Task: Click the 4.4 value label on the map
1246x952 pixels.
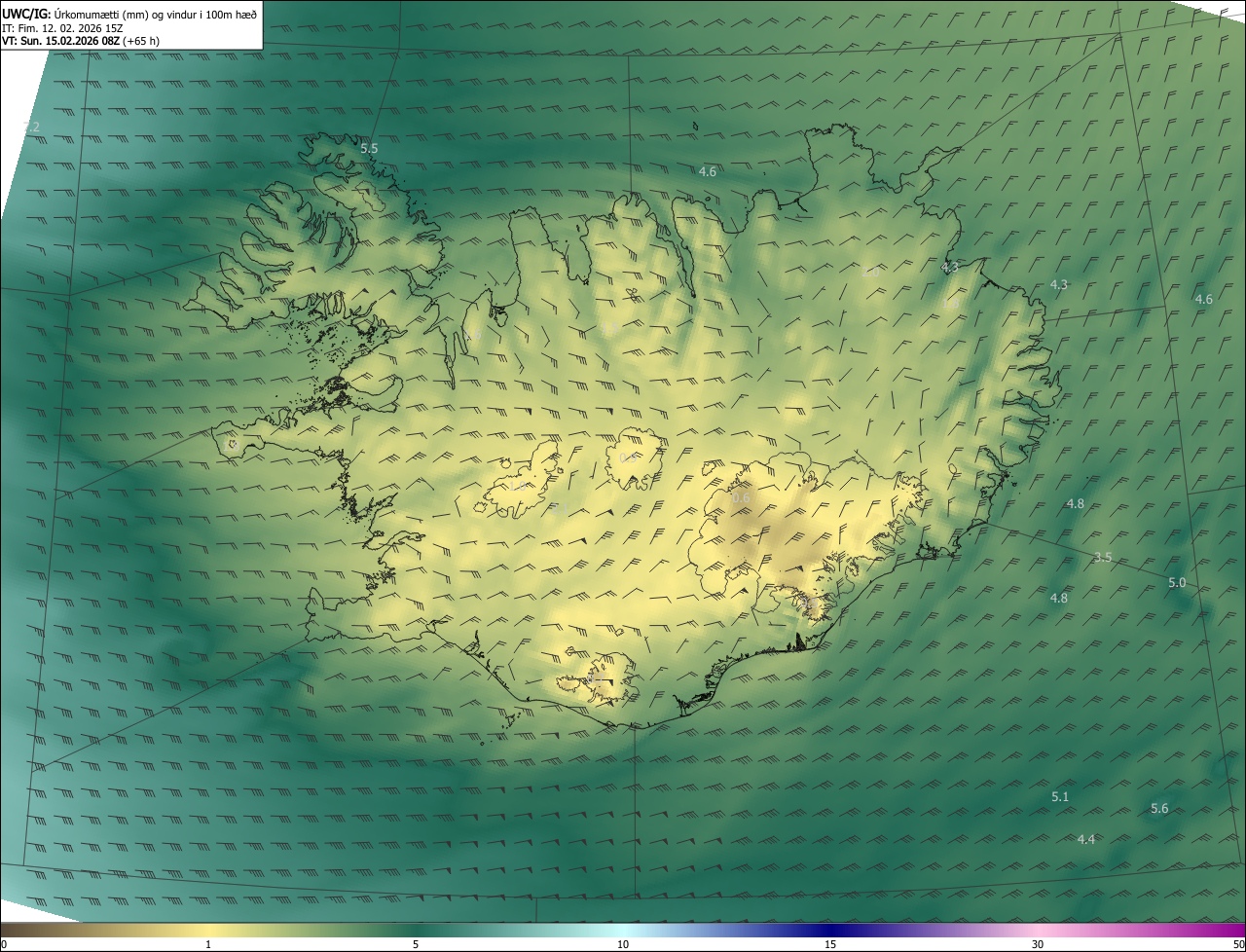Action: click(1086, 839)
